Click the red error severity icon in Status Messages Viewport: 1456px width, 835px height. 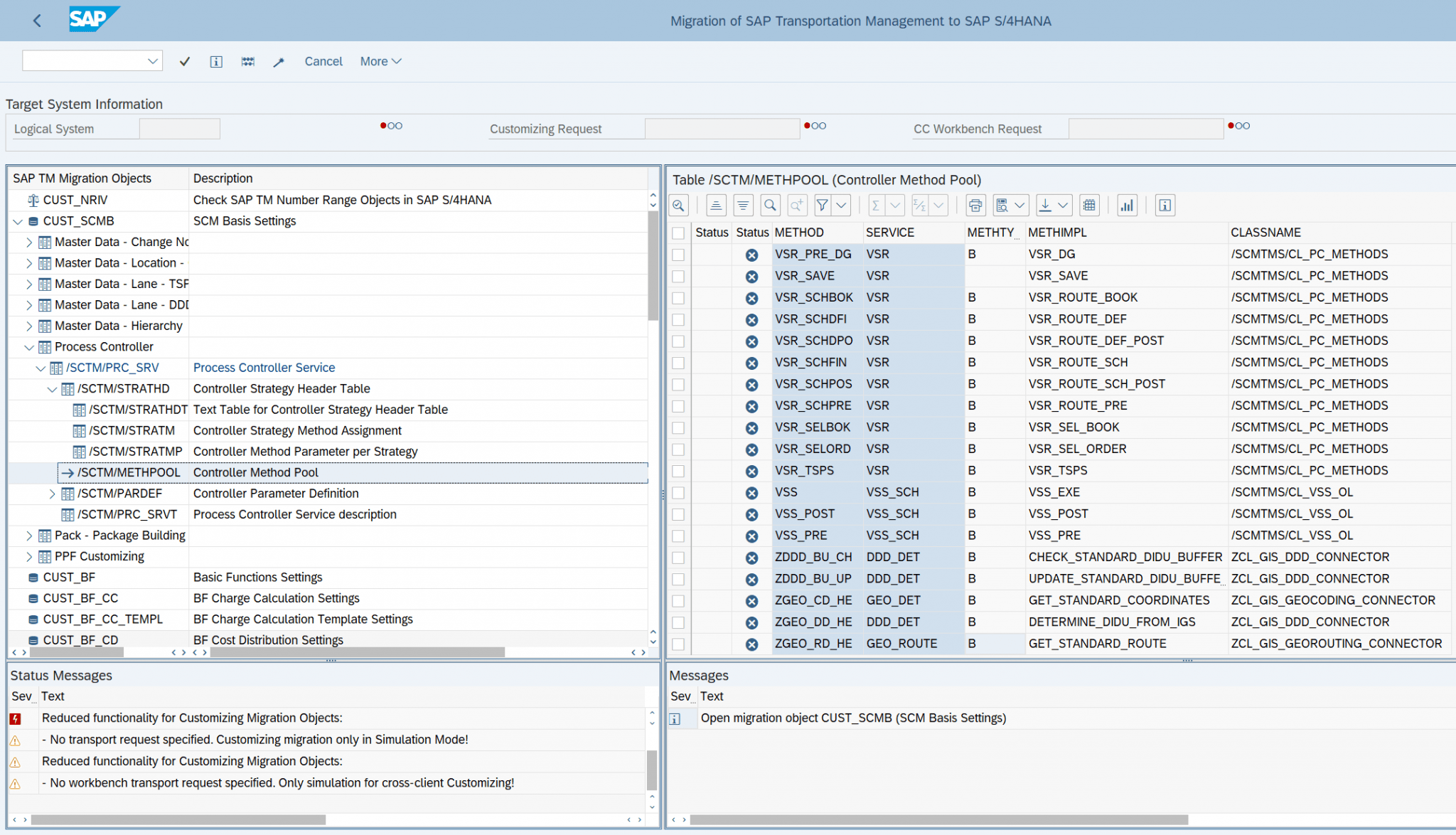pos(15,719)
